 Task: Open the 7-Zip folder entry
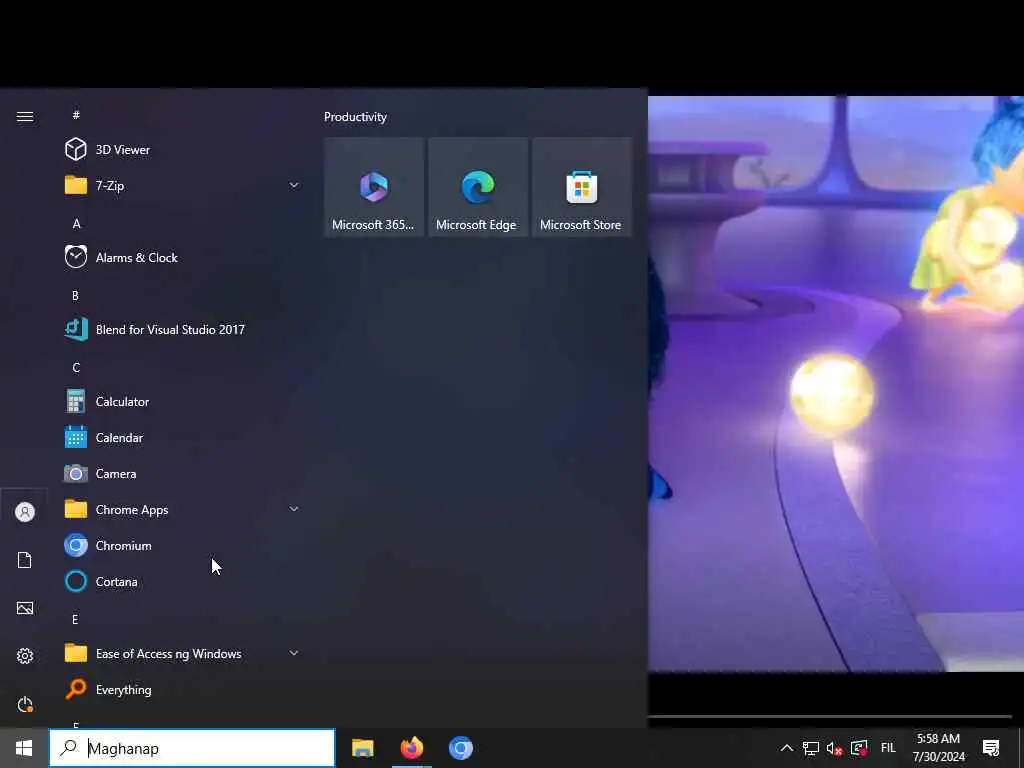pos(183,185)
